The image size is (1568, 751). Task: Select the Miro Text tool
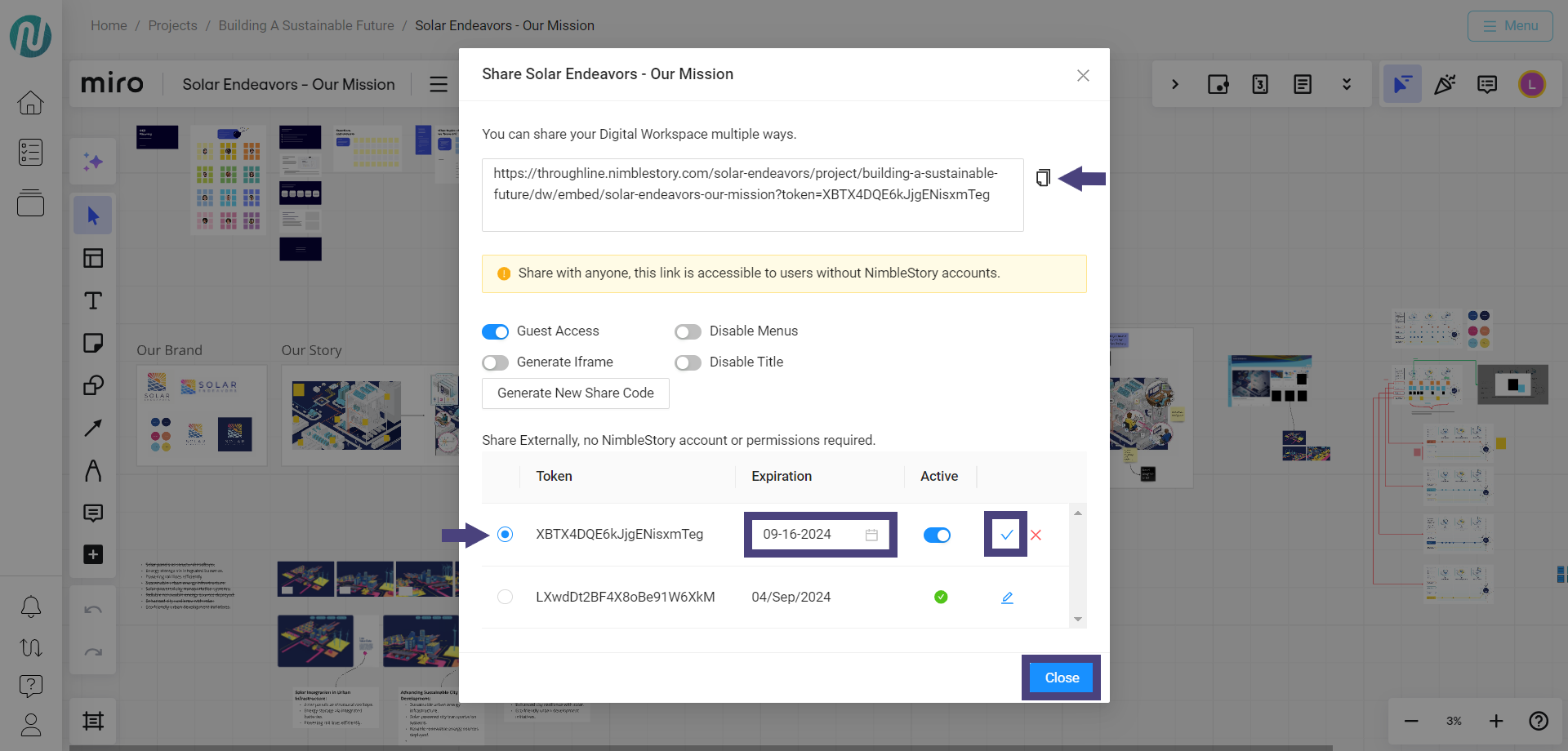coord(93,300)
